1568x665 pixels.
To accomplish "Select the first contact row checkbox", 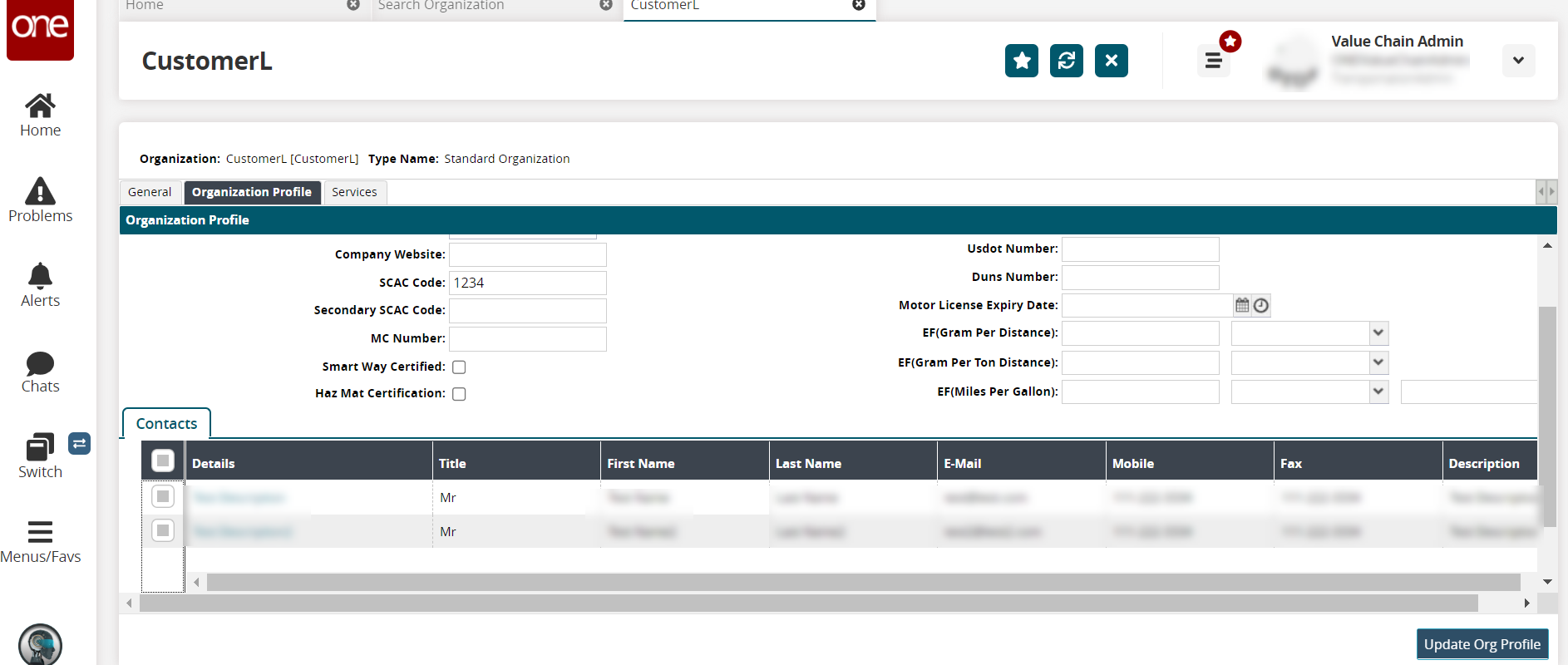I will click(163, 496).
